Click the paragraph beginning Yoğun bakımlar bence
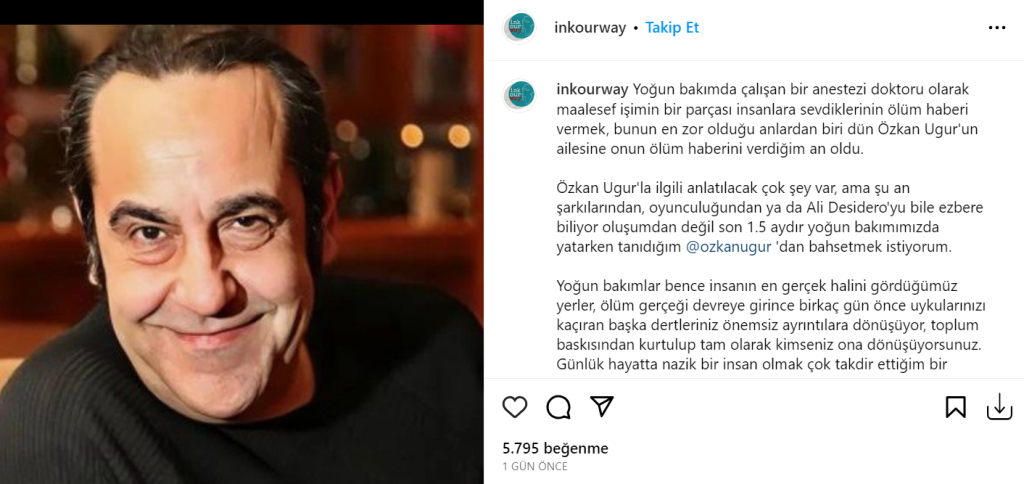This screenshot has width=1024, height=484. [x=771, y=325]
